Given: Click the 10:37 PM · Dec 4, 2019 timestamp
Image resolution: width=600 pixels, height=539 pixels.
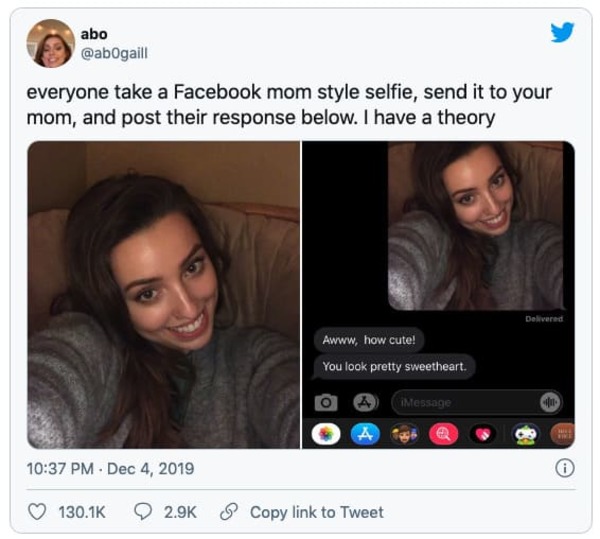Looking at the screenshot, I should pos(110,469).
